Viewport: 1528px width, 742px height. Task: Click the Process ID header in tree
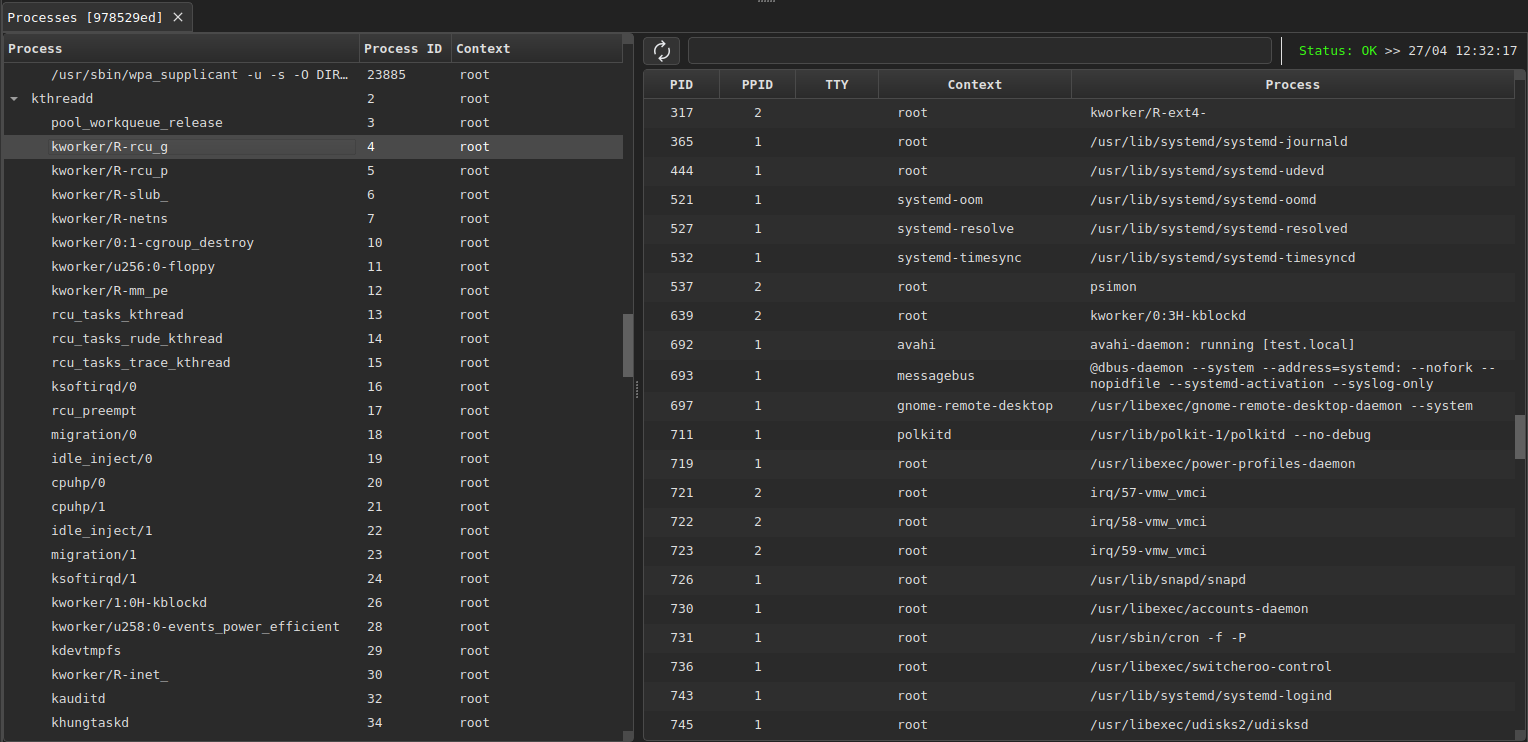(x=403, y=49)
